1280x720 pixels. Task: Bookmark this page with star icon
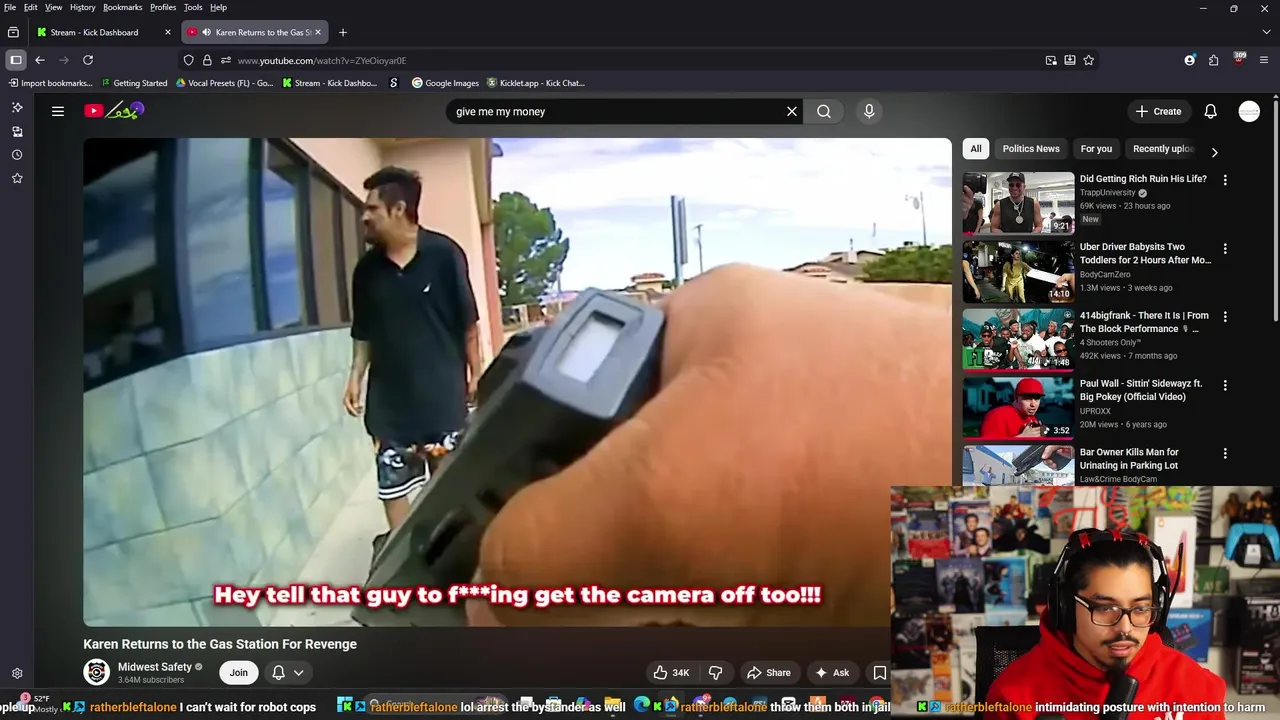coord(1089,60)
